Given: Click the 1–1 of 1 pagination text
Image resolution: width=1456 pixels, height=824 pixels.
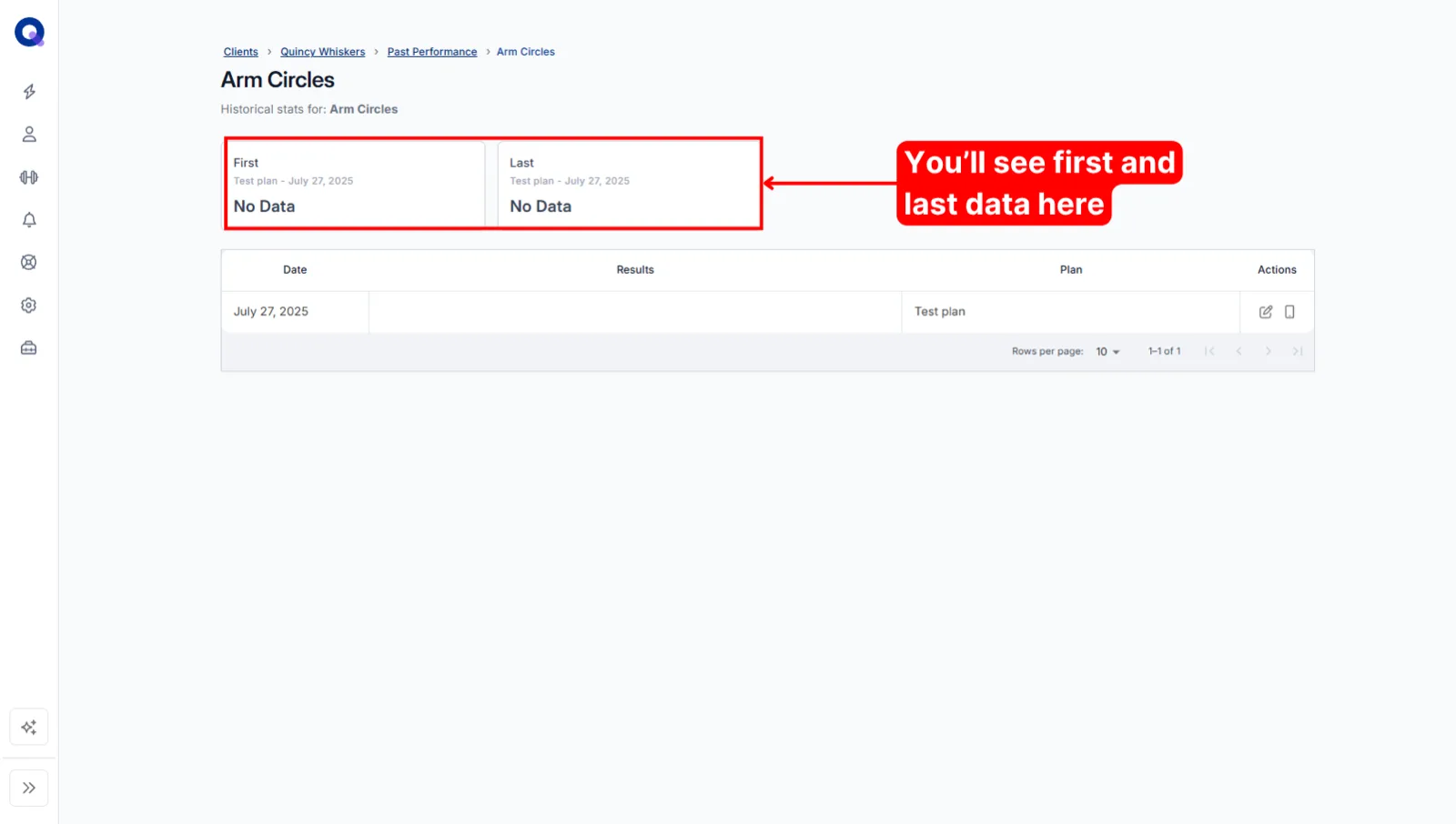Looking at the screenshot, I should [x=1165, y=352].
